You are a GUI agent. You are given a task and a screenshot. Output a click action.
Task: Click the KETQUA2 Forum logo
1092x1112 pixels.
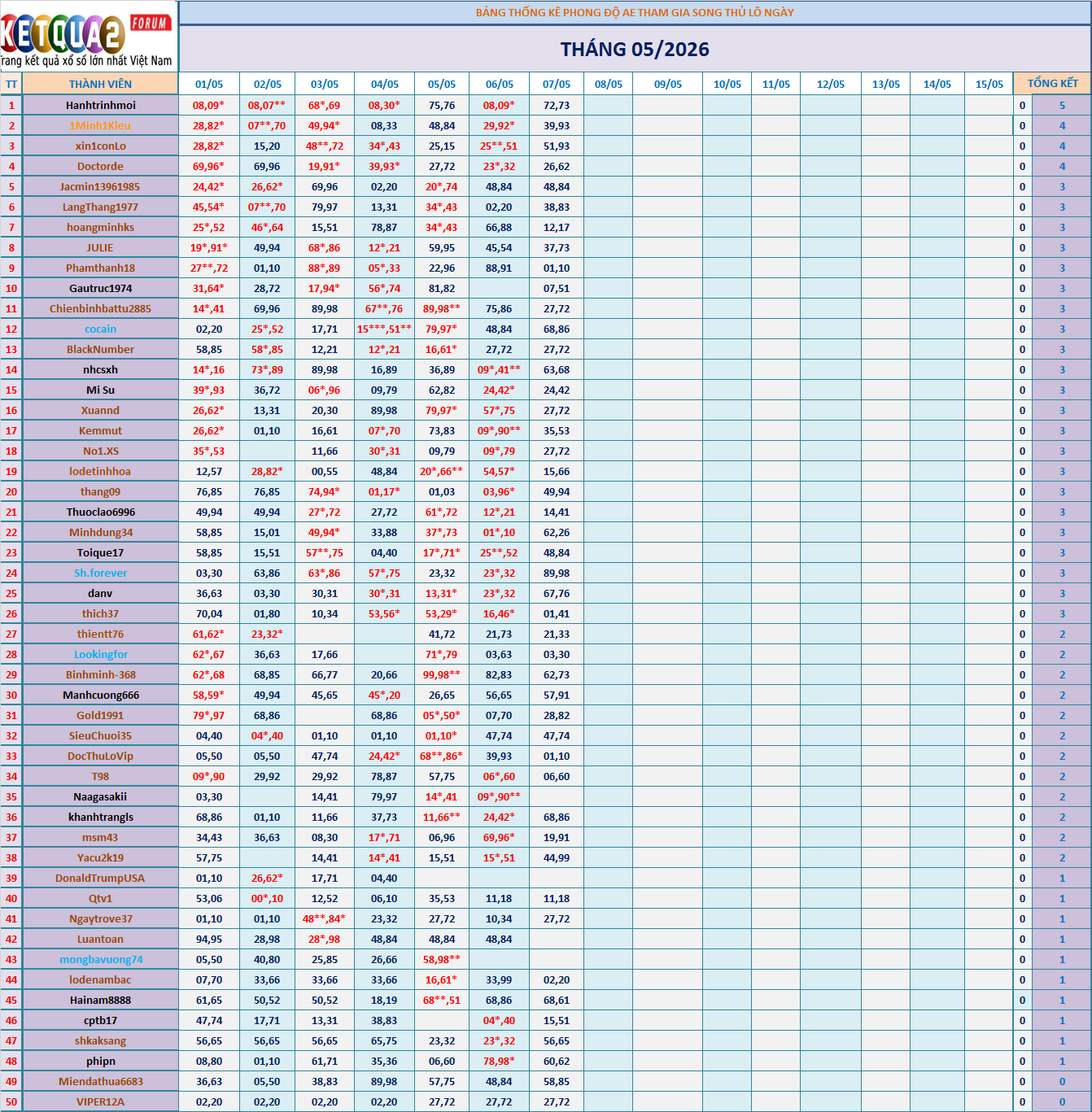coord(88,36)
